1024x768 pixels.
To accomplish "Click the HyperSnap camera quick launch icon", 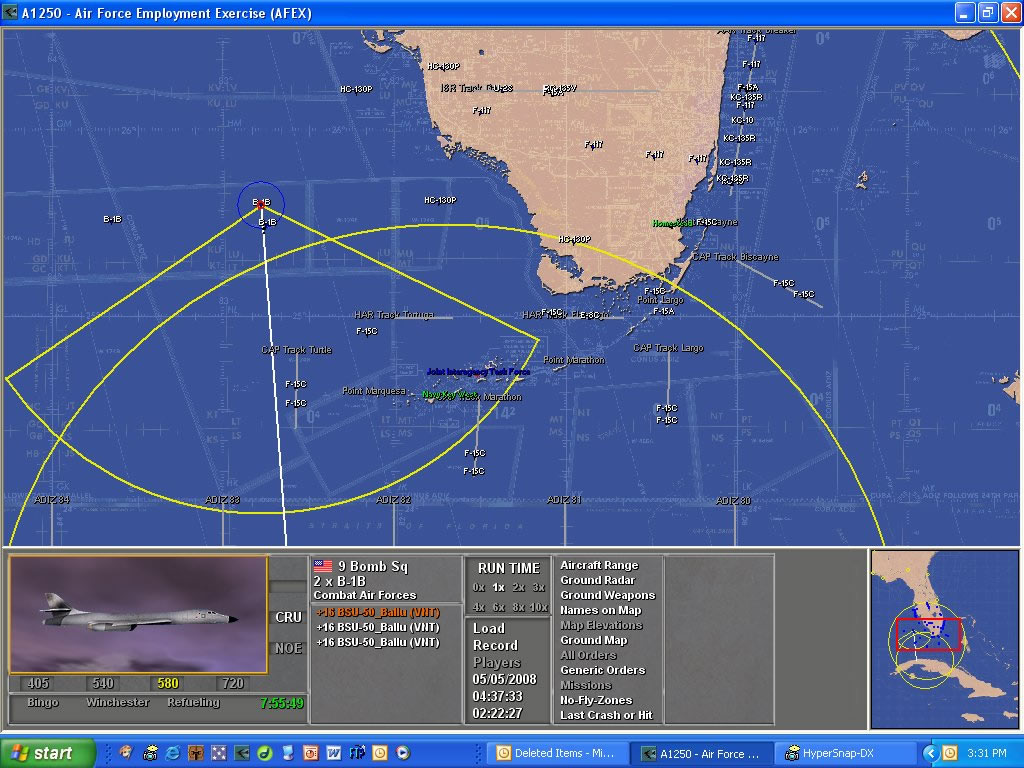I will click(149, 753).
